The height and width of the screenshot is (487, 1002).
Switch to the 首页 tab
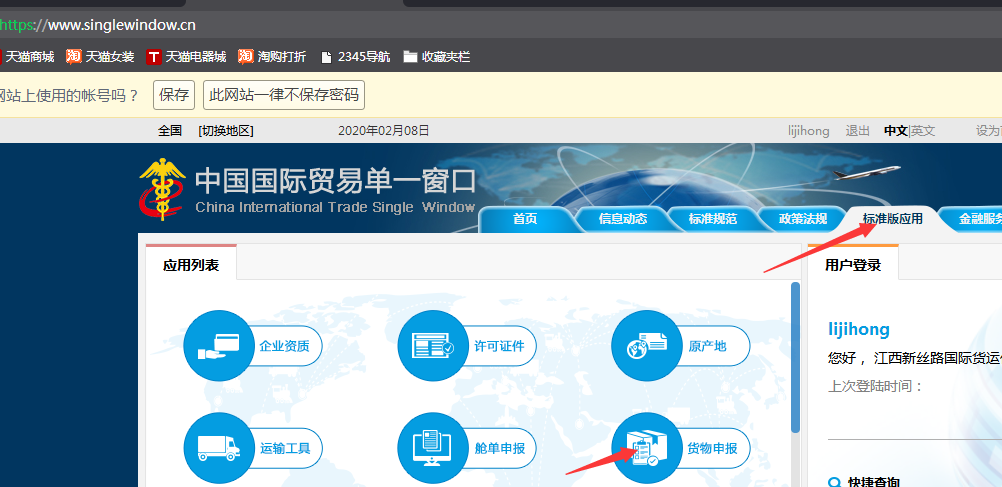[x=525, y=219]
